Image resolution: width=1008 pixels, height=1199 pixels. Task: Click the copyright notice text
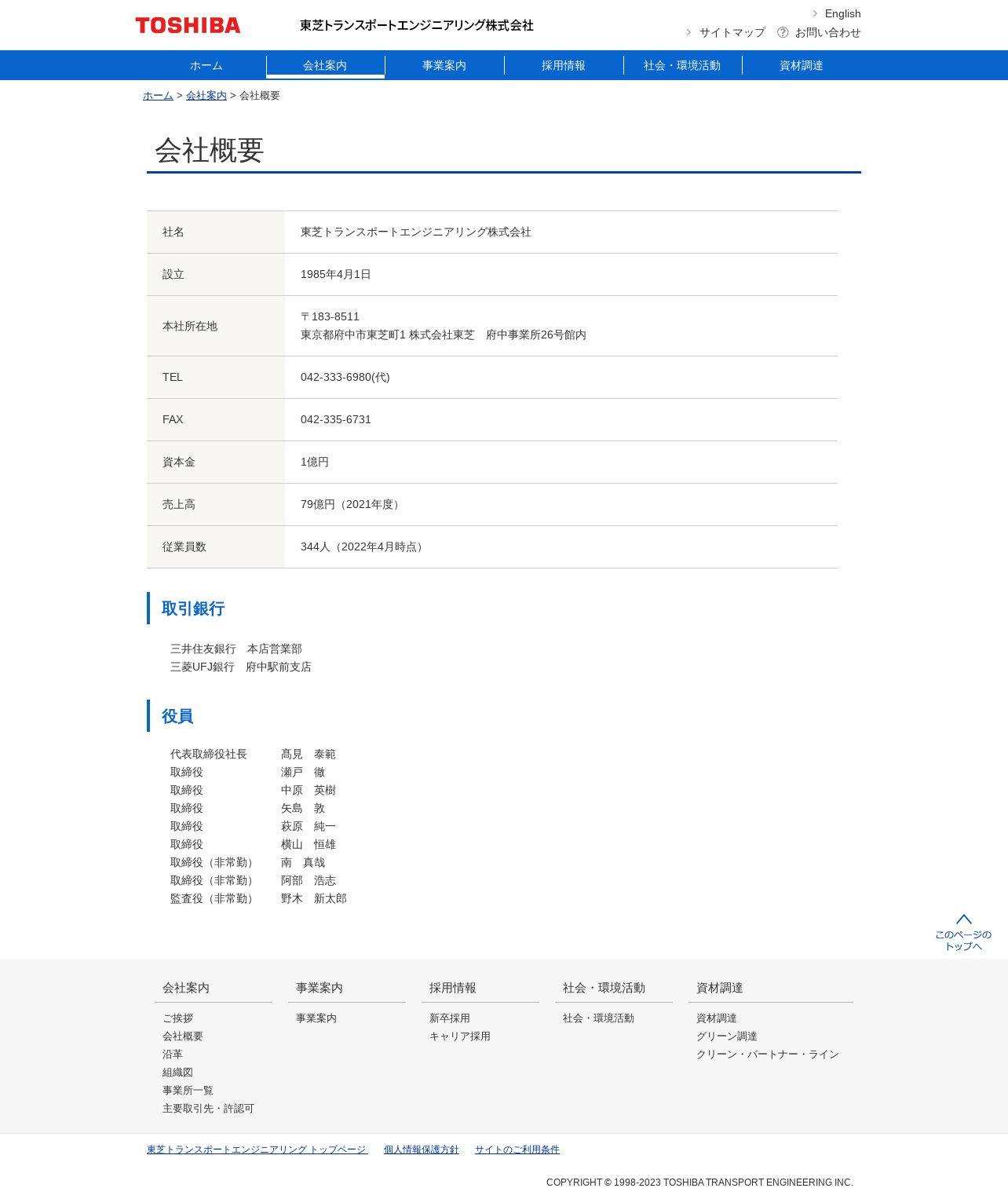[x=699, y=1182]
